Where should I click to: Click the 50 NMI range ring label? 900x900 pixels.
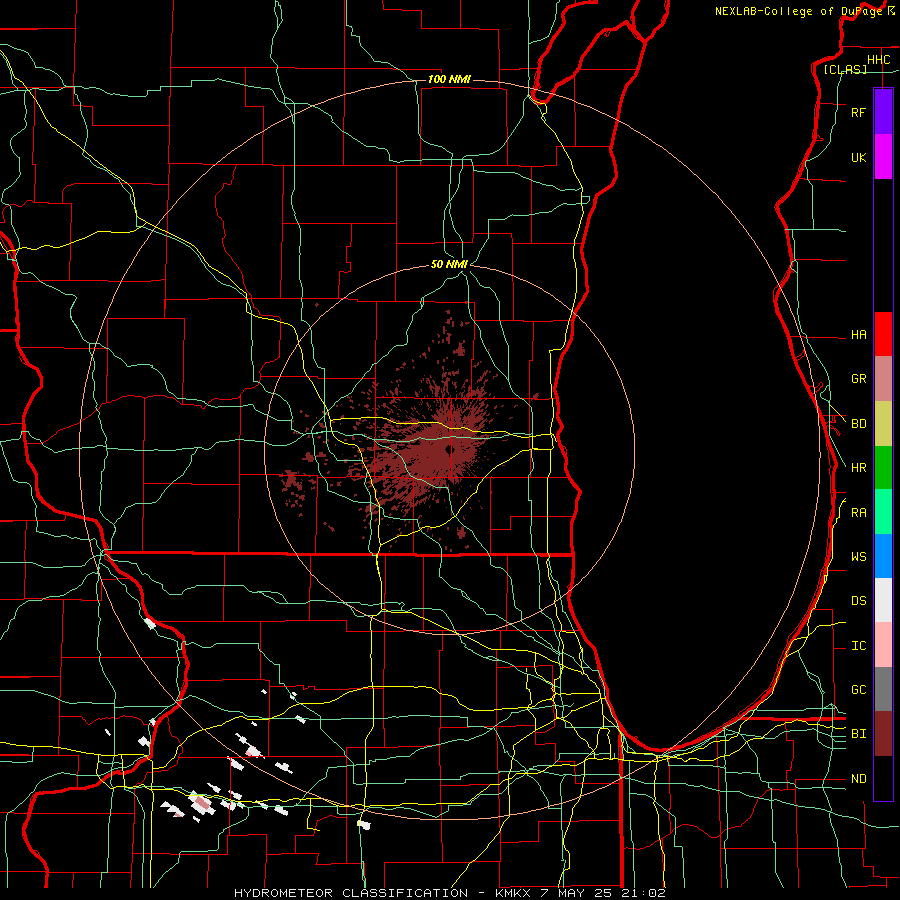449,264
